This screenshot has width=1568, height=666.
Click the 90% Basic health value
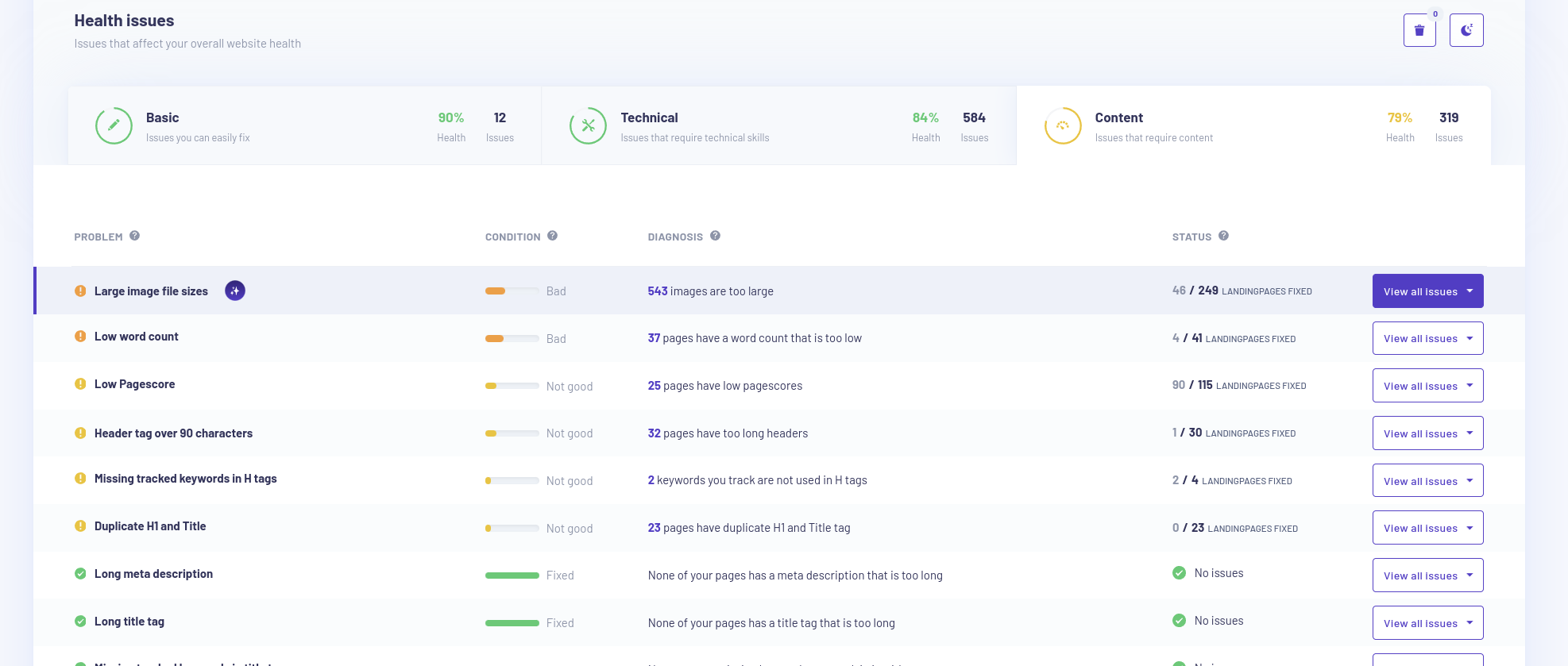(451, 117)
